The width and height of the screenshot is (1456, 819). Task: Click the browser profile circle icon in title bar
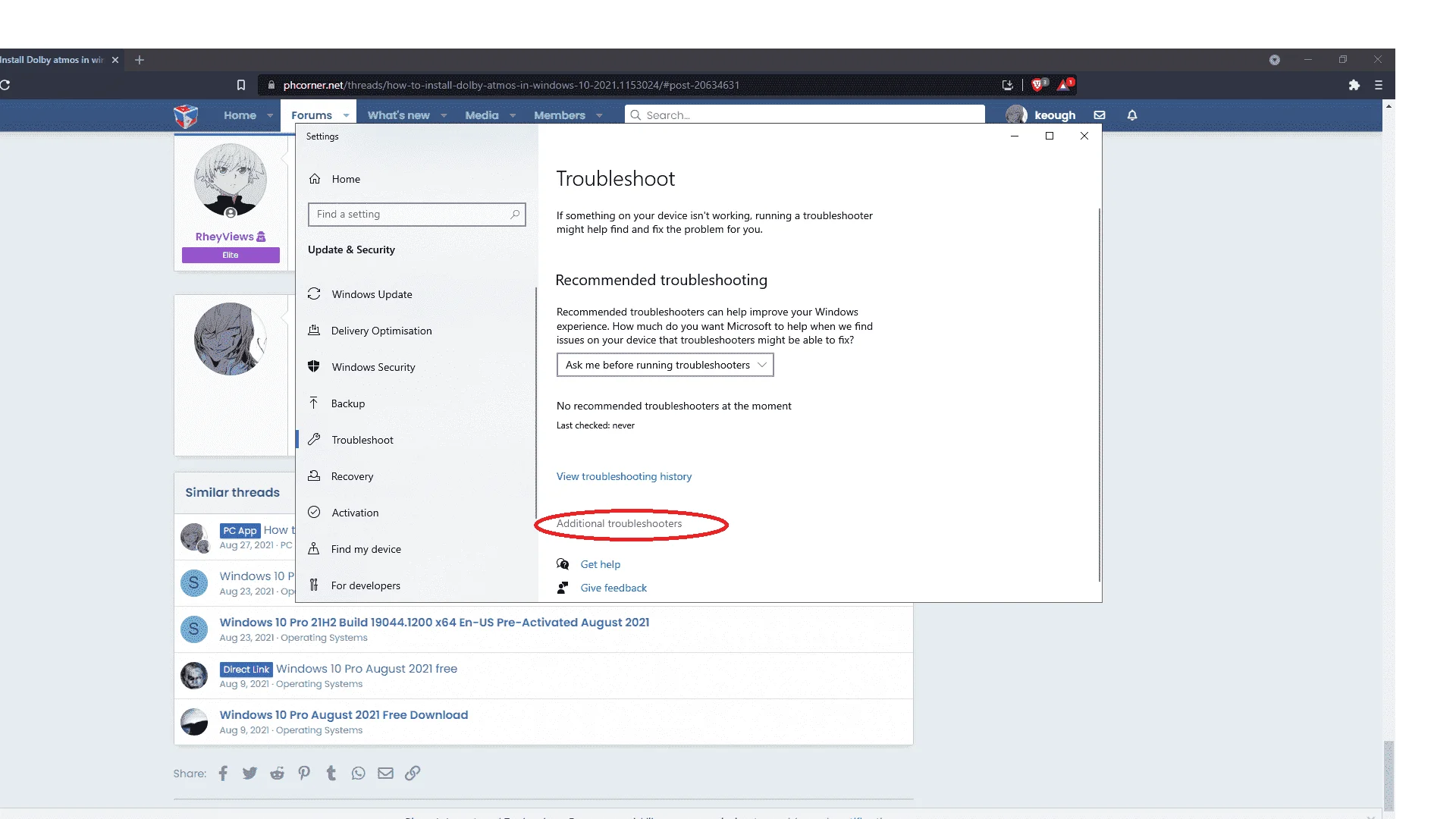point(1275,60)
